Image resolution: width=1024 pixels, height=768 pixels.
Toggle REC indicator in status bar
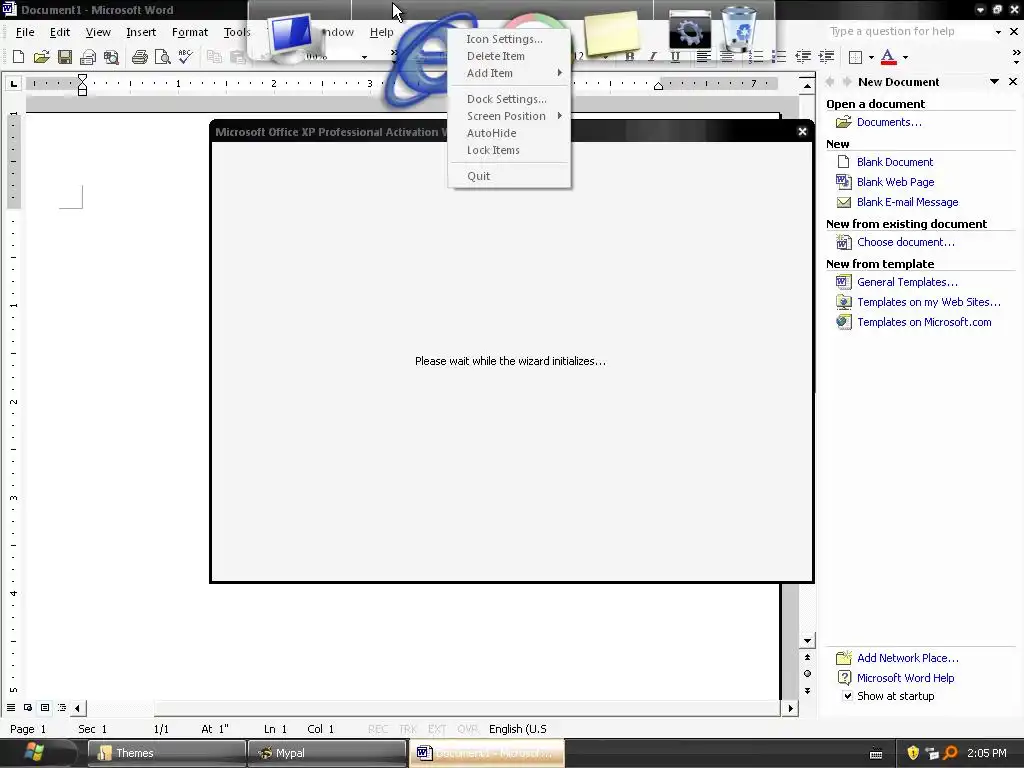click(x=377, y=729)
